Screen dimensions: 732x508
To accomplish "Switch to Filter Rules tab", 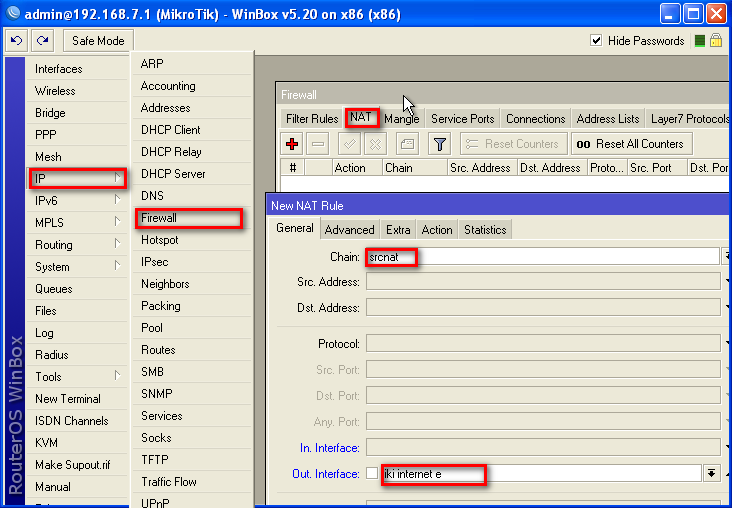I will [x=312, y=119].
